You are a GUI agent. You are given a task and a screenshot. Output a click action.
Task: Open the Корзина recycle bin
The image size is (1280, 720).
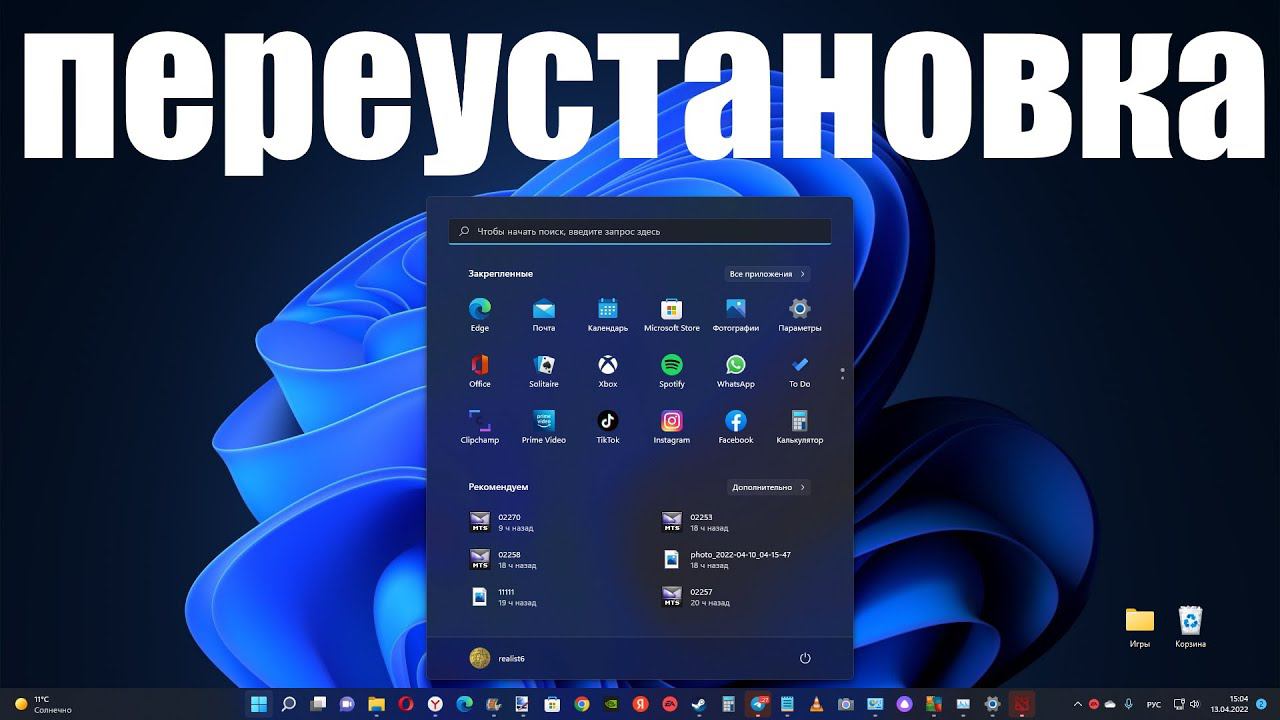pos(1190,627)
